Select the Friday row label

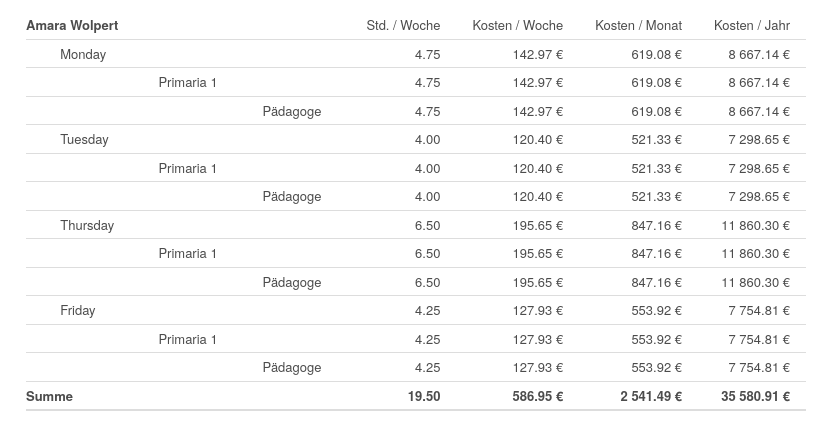tap(78, 311)
